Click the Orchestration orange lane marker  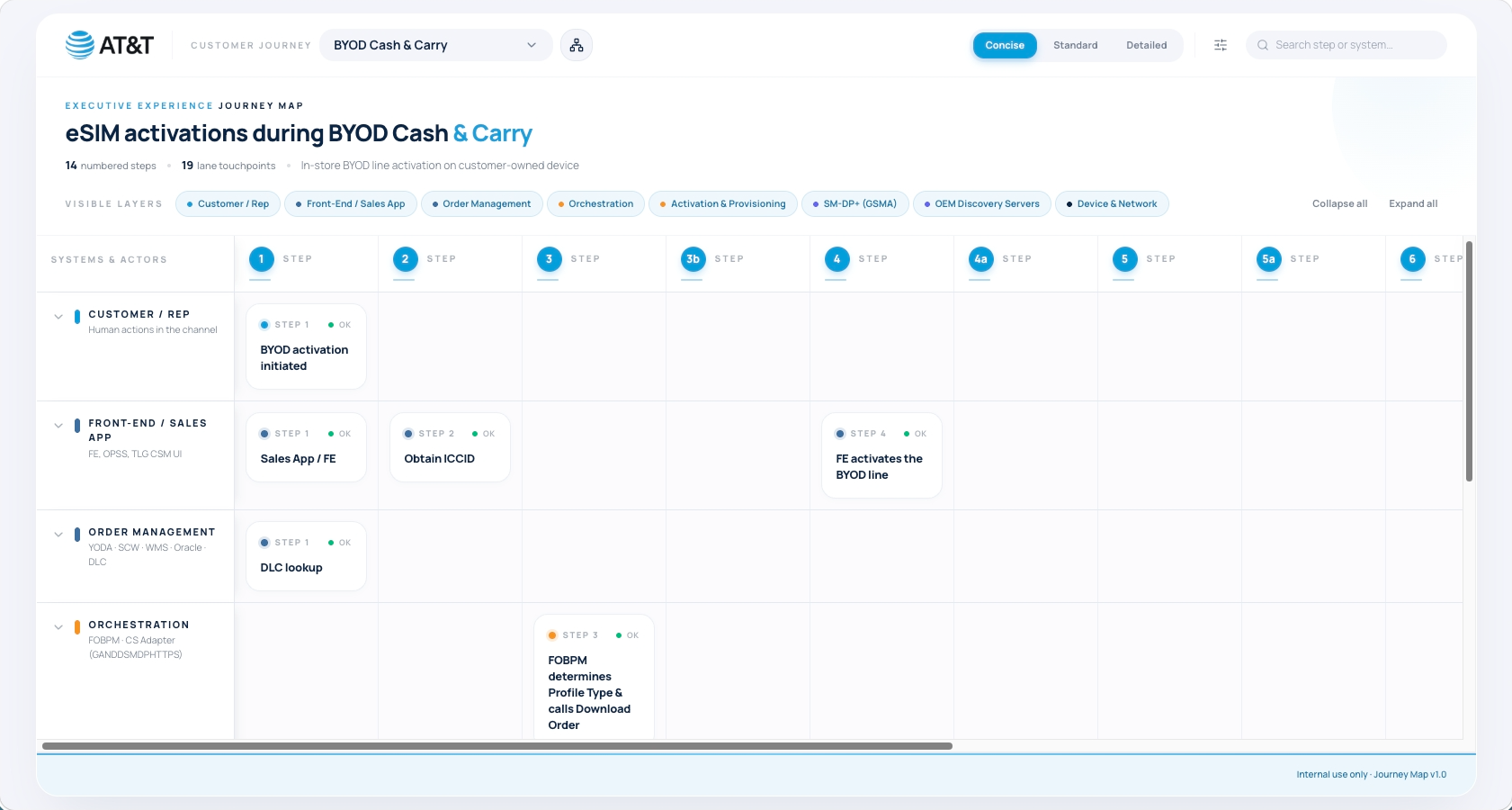[77, 626]
